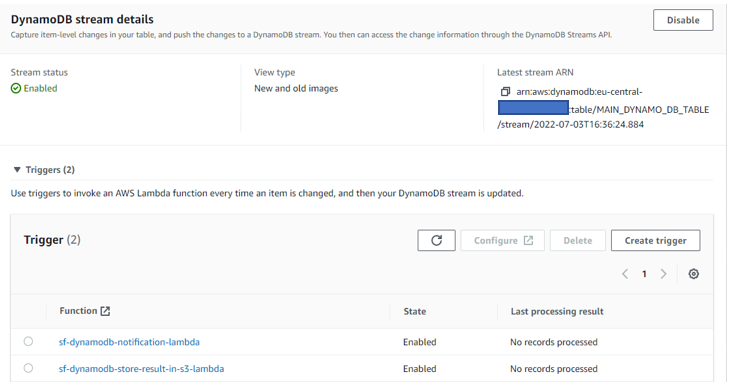Open sf-dynamodb-store-result-in-s3-lambda function link
Image resolution: width=729 pixels, height=387 pixels.
coord(141,369)
